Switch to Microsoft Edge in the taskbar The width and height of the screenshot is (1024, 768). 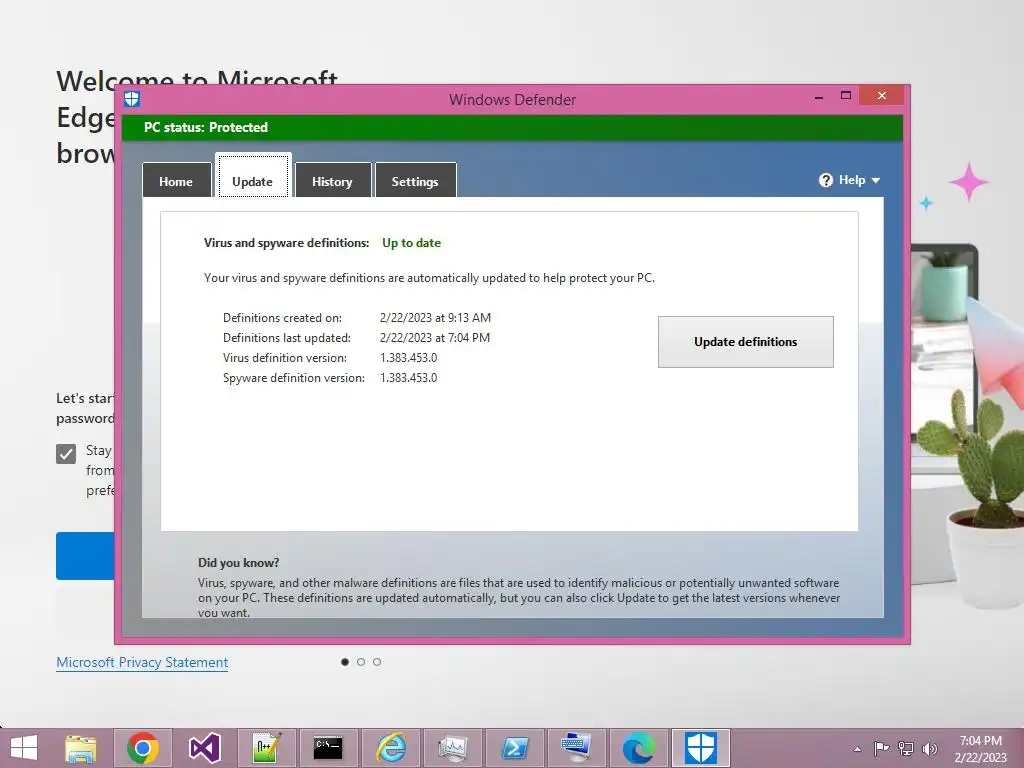pos(638,748)
